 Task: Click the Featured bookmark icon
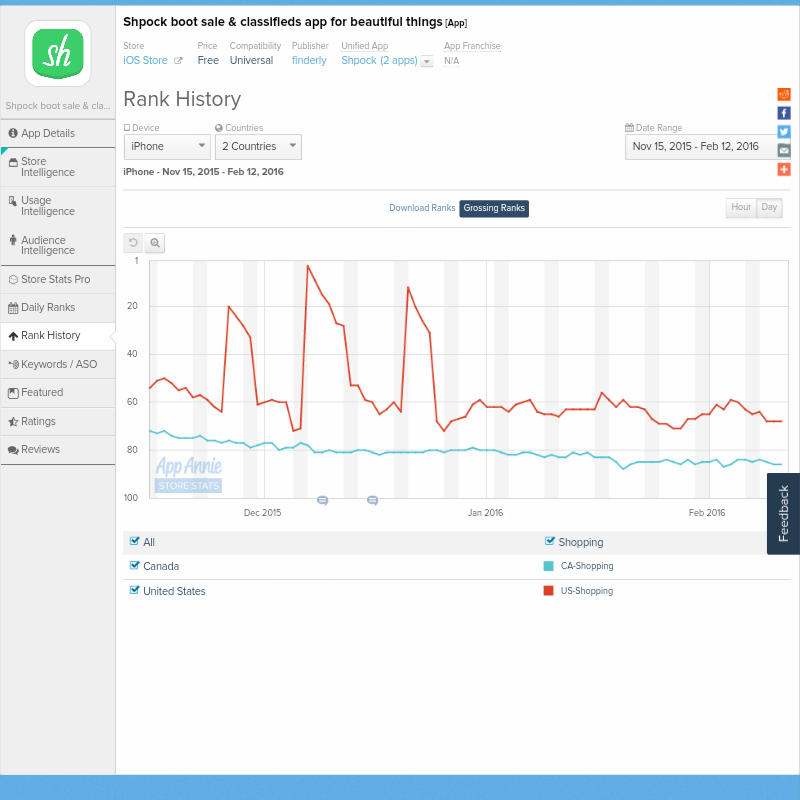coord(13,393)
